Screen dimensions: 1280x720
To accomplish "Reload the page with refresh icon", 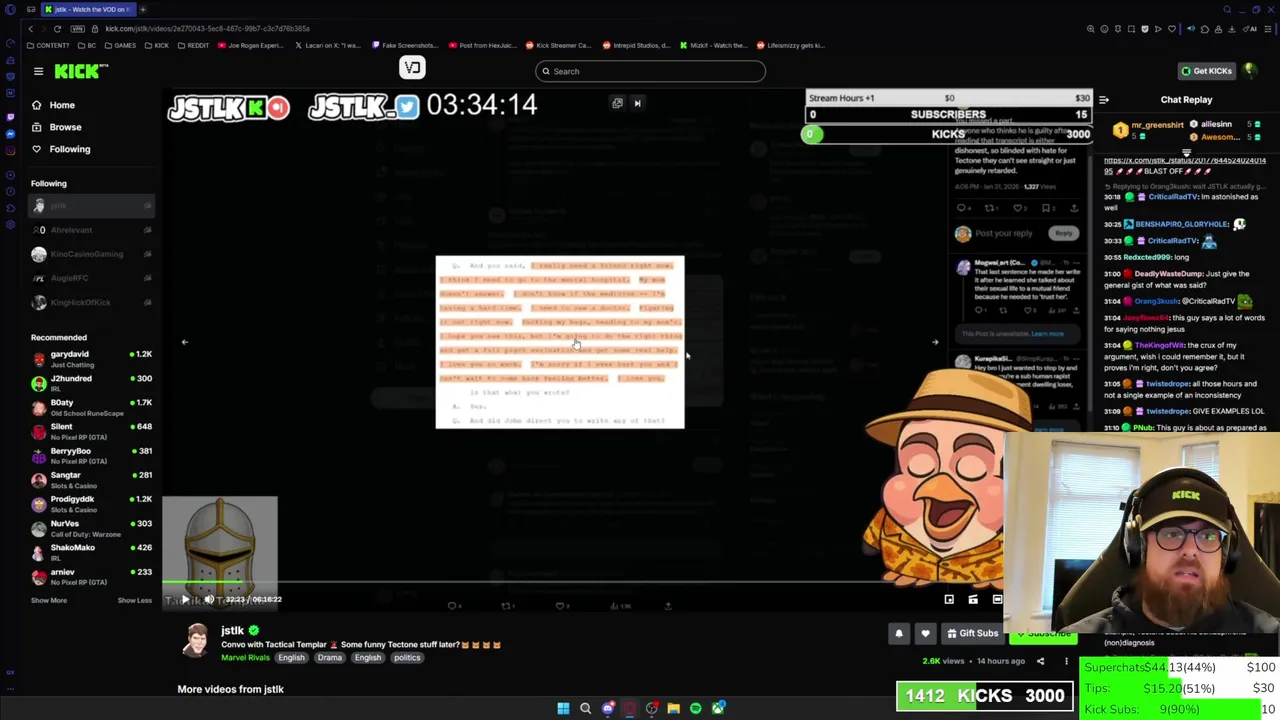I will [57, 28].
